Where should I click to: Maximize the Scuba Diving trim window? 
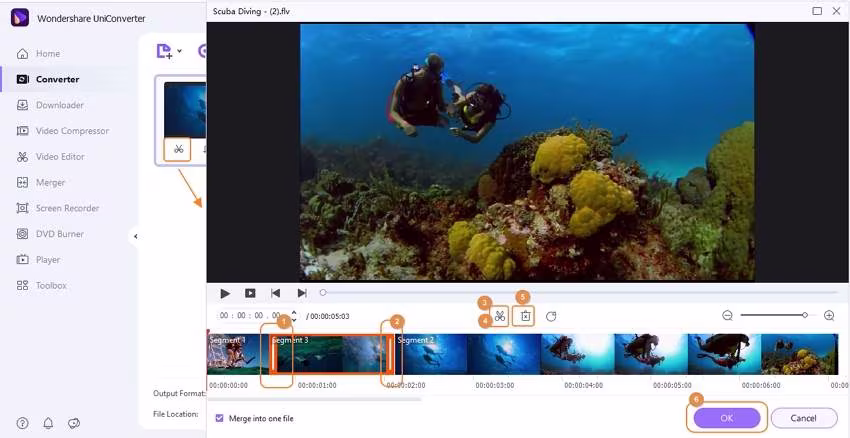(x=817, y=11)
